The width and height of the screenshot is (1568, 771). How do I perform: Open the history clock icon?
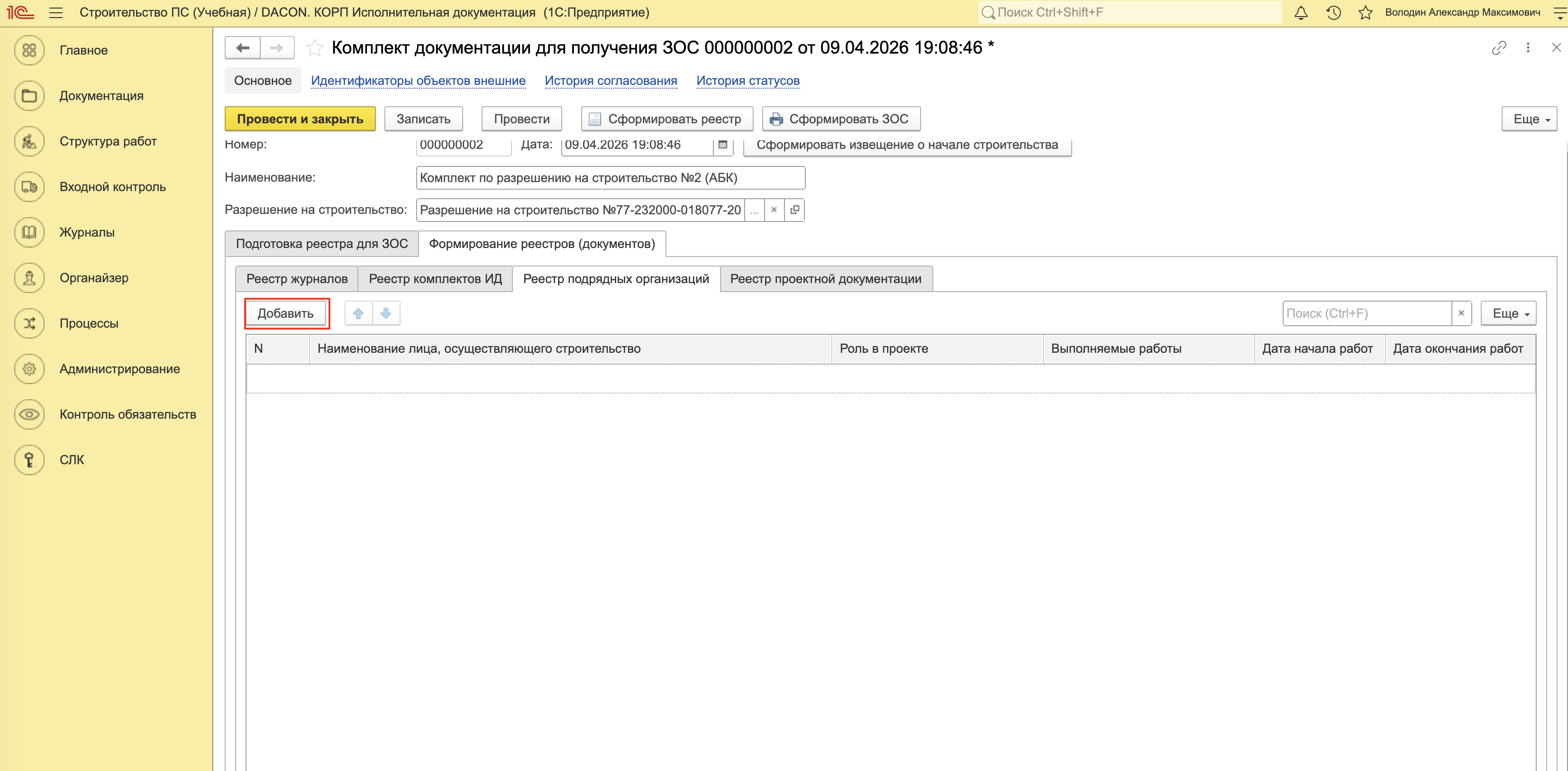(1333, 13)
